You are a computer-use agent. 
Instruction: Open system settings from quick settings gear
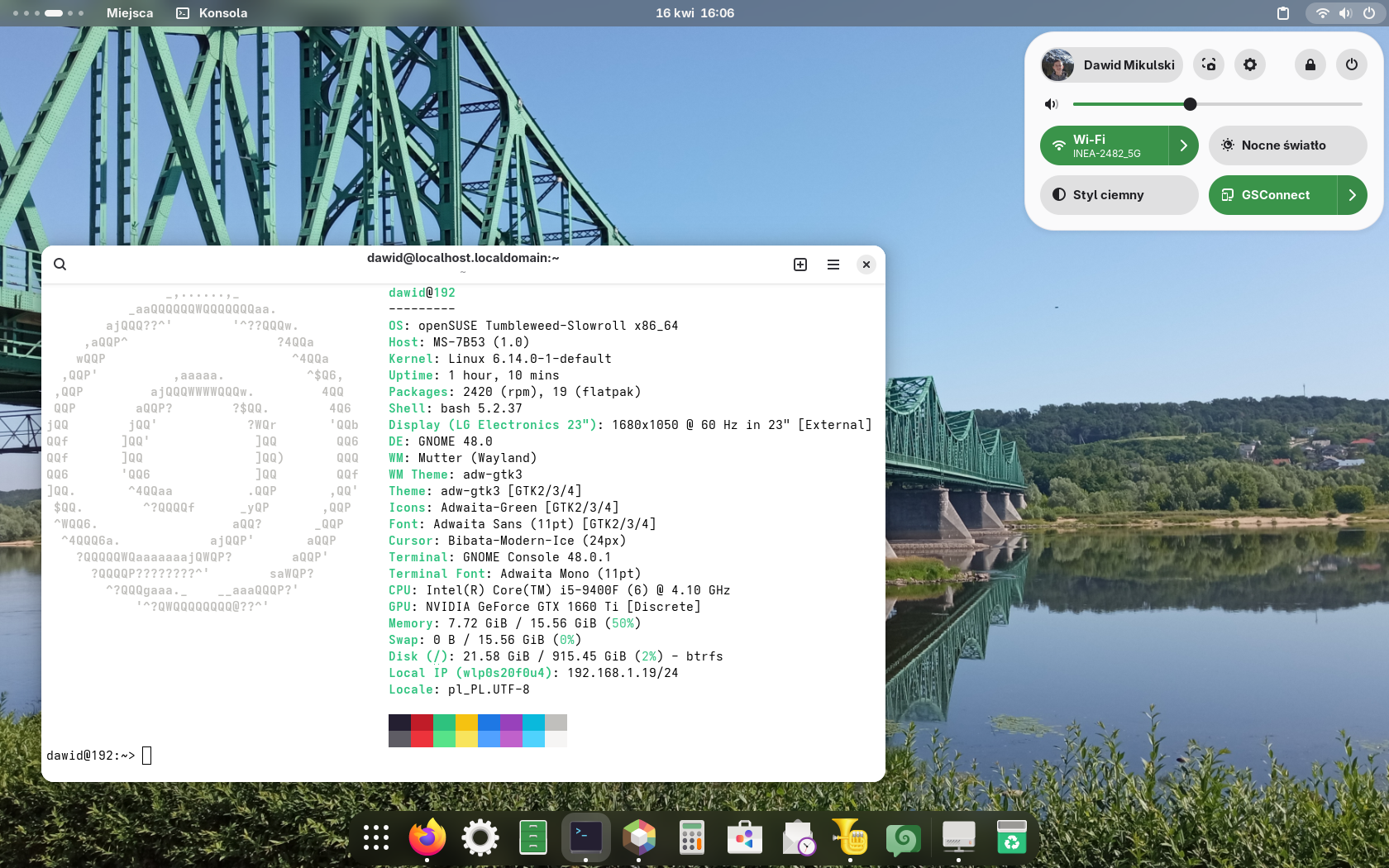1249,64
